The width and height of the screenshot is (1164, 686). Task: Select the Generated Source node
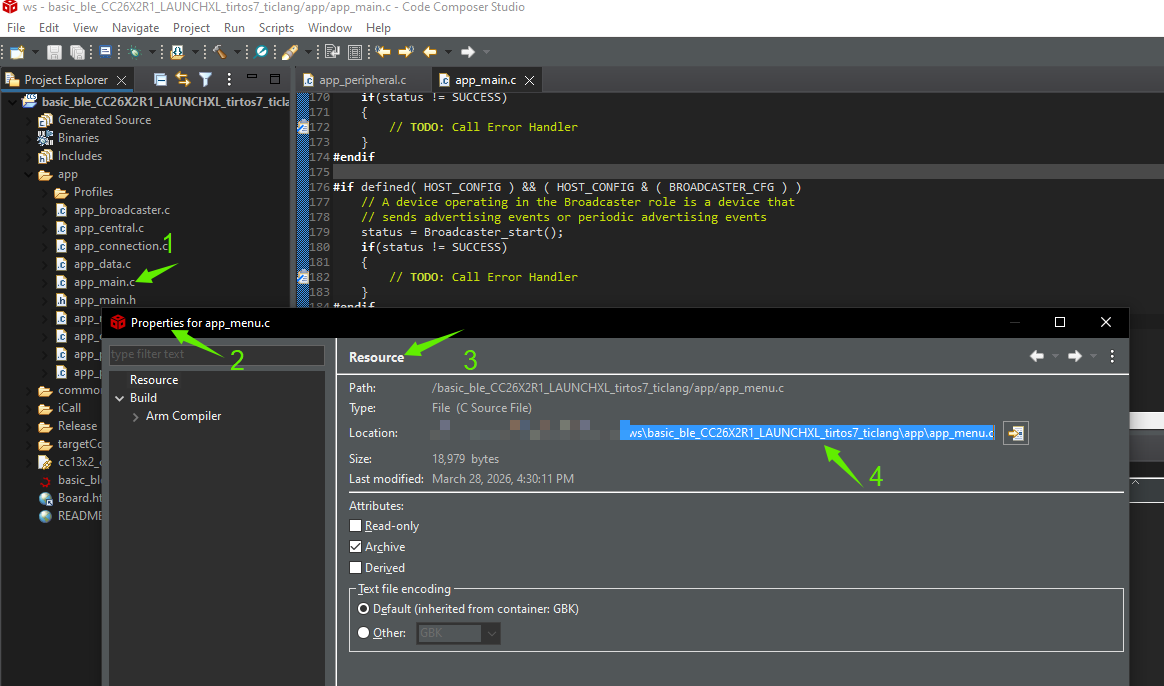(104, 120)
